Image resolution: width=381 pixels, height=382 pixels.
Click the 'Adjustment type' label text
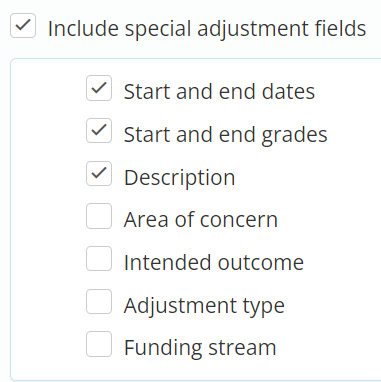(204, 306)
